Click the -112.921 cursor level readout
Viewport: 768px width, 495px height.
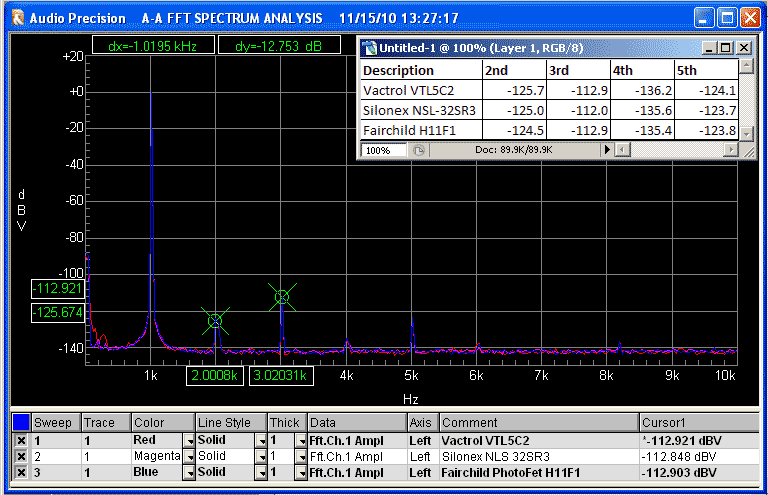[58, 288]
